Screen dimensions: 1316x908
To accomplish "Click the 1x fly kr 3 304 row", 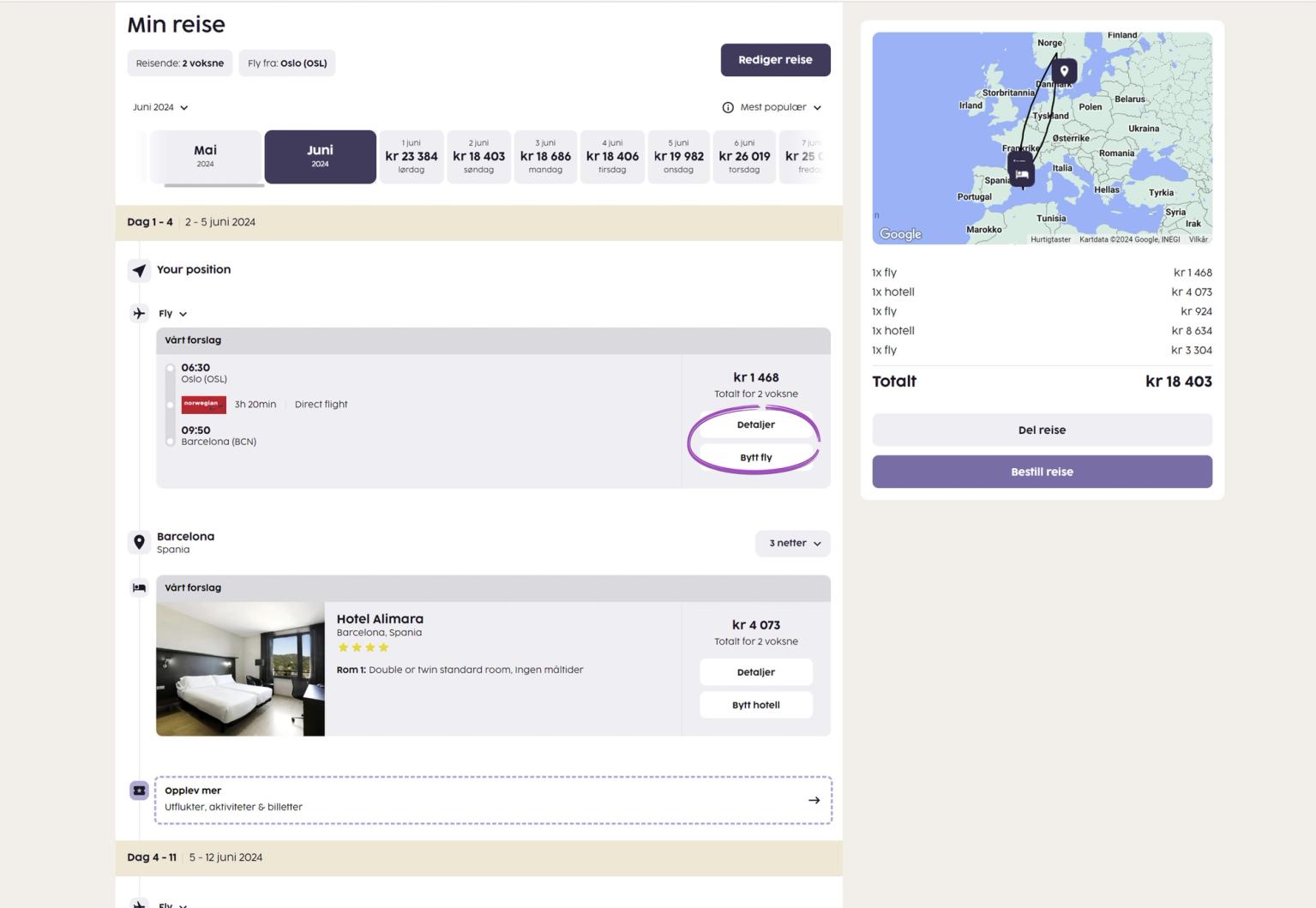I will tap(1042, 351).
